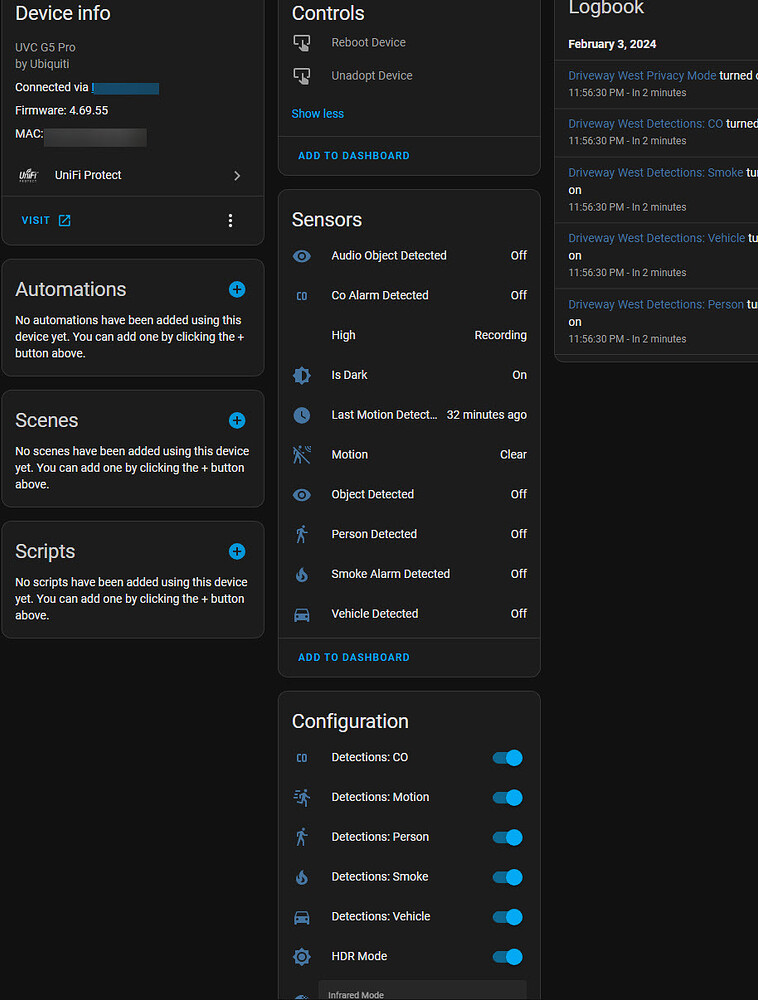Click the Is Dark brightness icon
The height and width of the screenshot is (1000, 758).
pyautogui.click(x=302, y=376)
